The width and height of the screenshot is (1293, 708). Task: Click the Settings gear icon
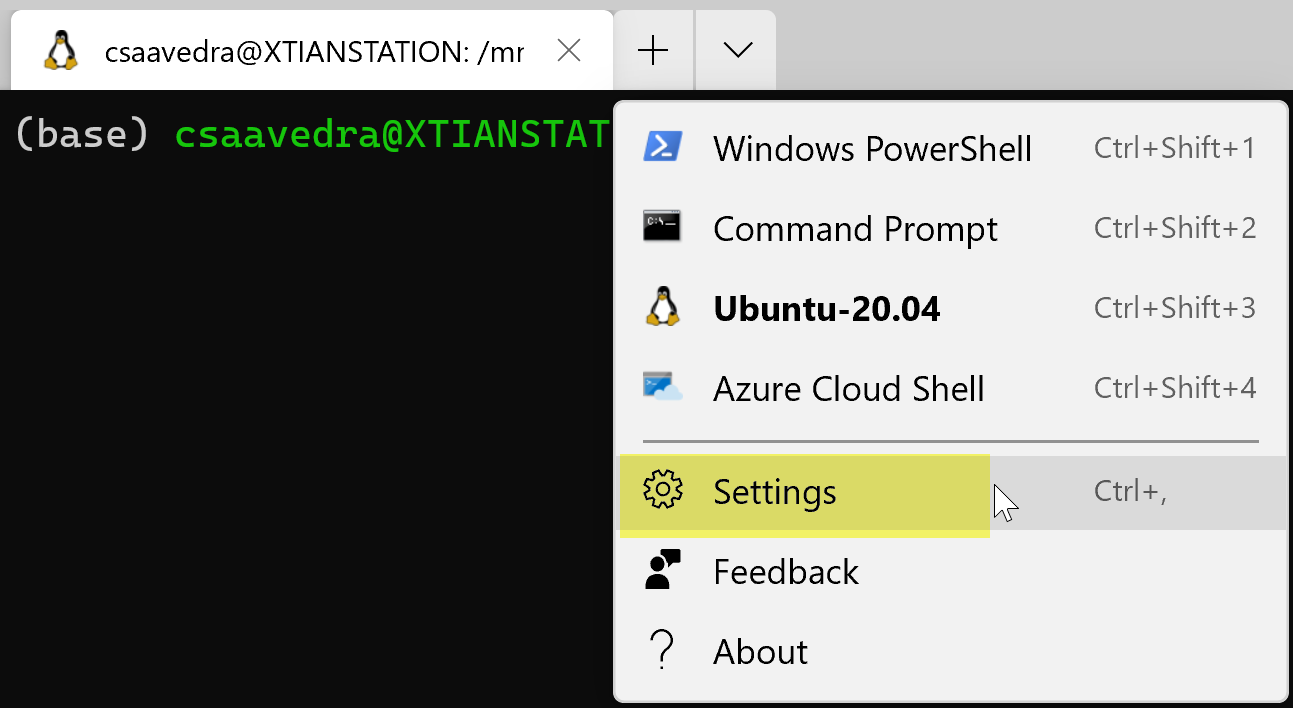tap(662, 490)
